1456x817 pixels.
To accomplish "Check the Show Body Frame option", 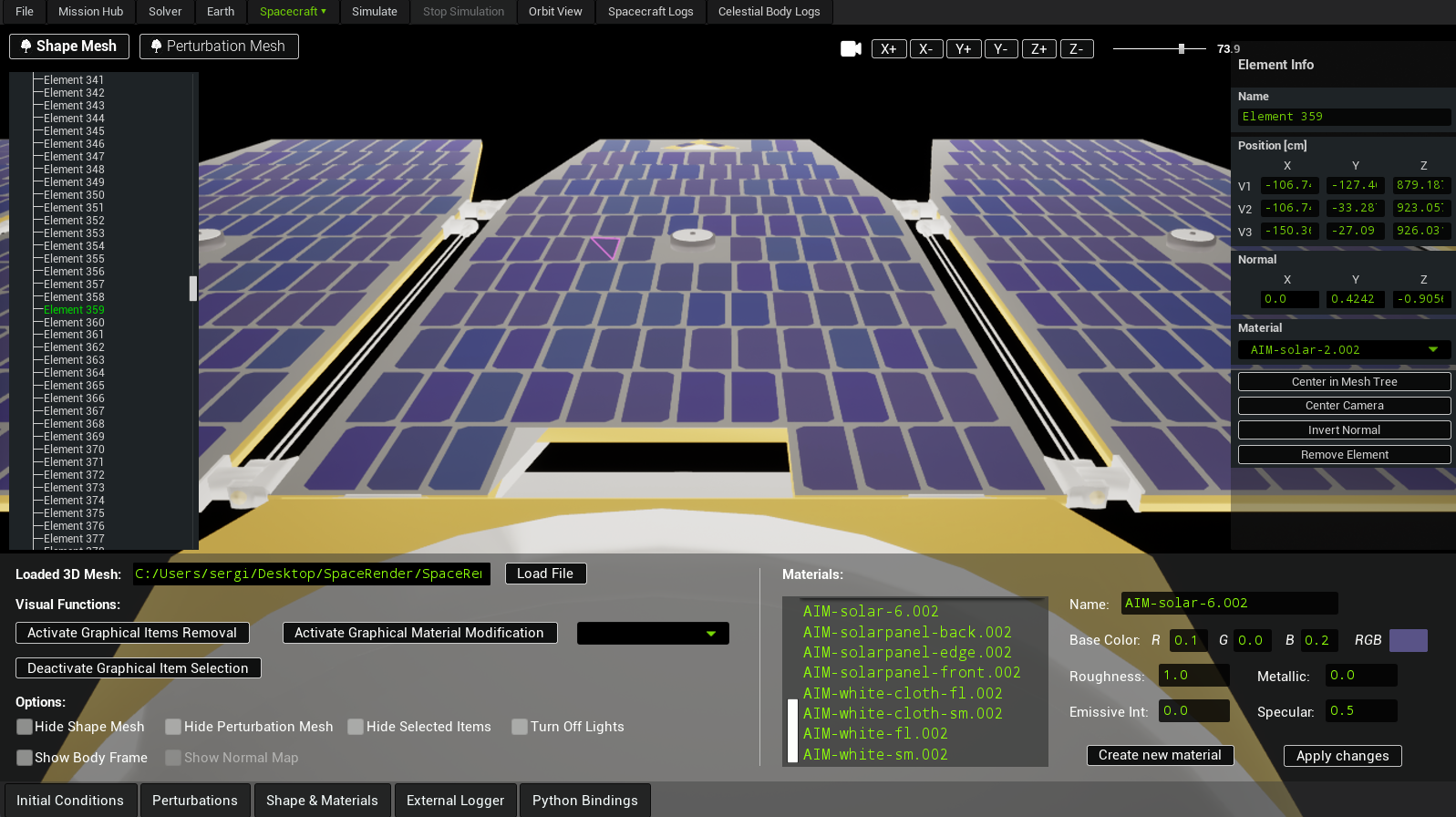I will coord(25,758).
